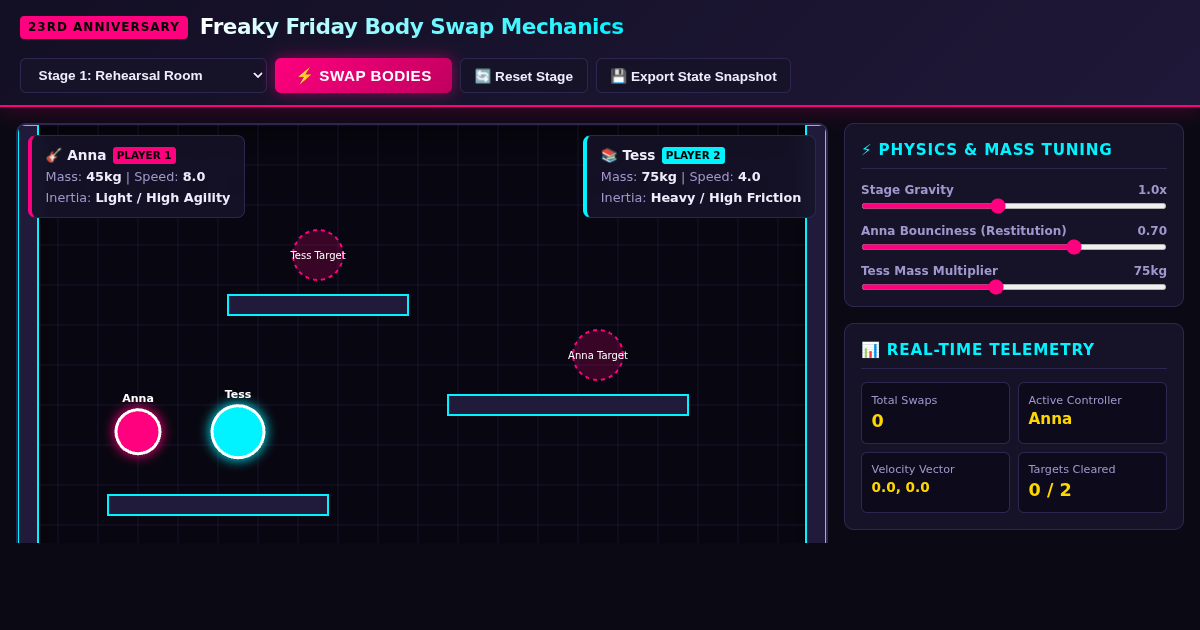
Task: Click the Anna Target circle
Action: click(x=598, y=355)
